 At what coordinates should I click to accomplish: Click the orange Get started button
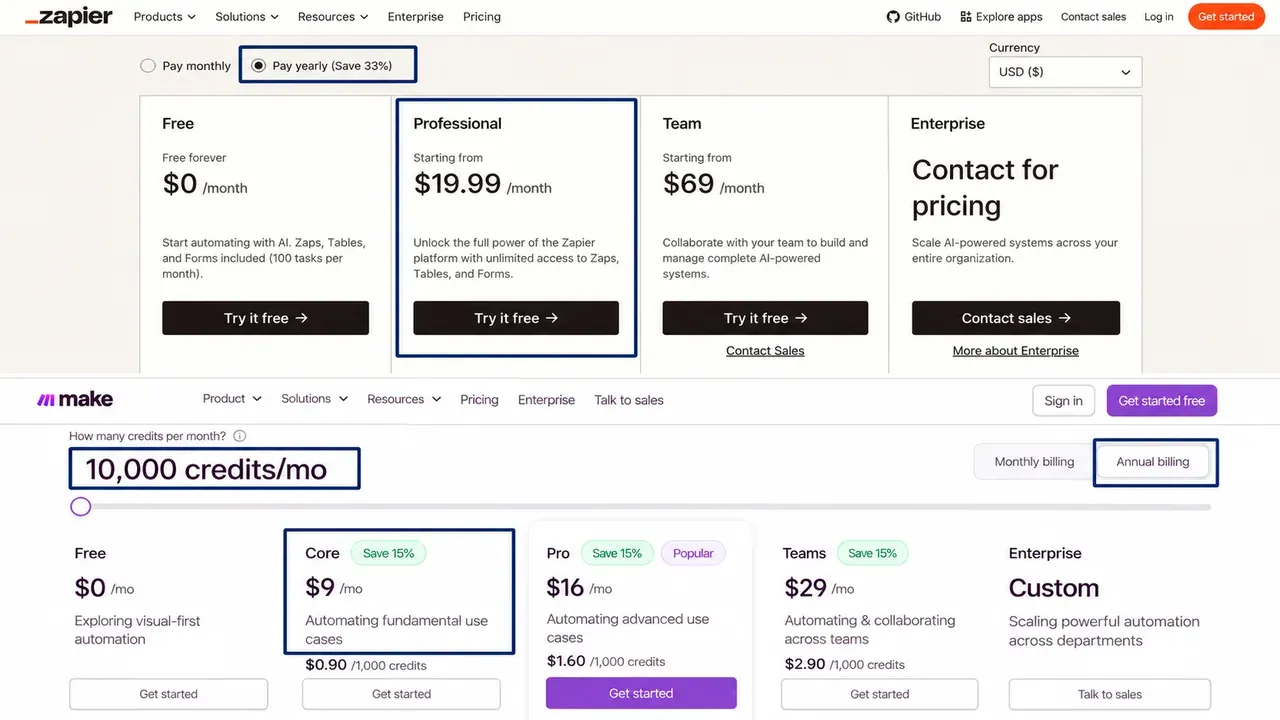(x=1226, y=17)
